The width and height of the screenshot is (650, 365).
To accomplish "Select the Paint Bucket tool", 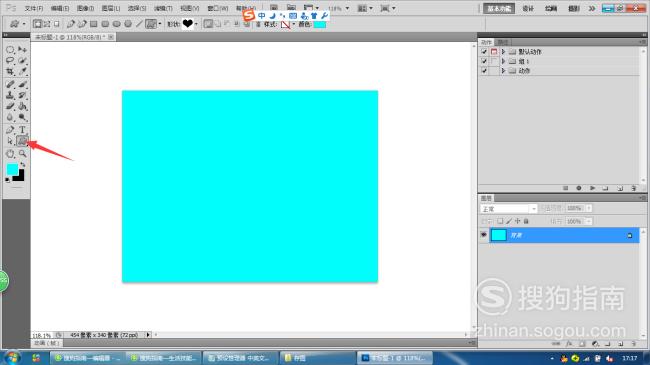I will coord(22,106).
